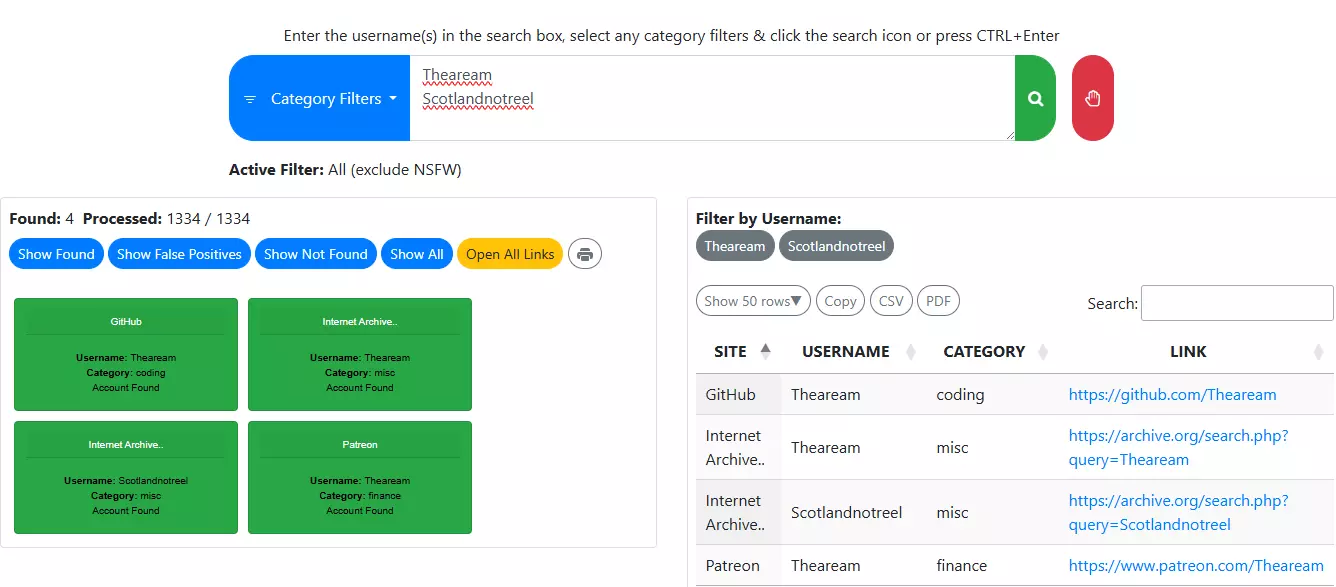Sort table by USERNAME column arrows
The image size is (1336, 587).
[x=911, y=352]
